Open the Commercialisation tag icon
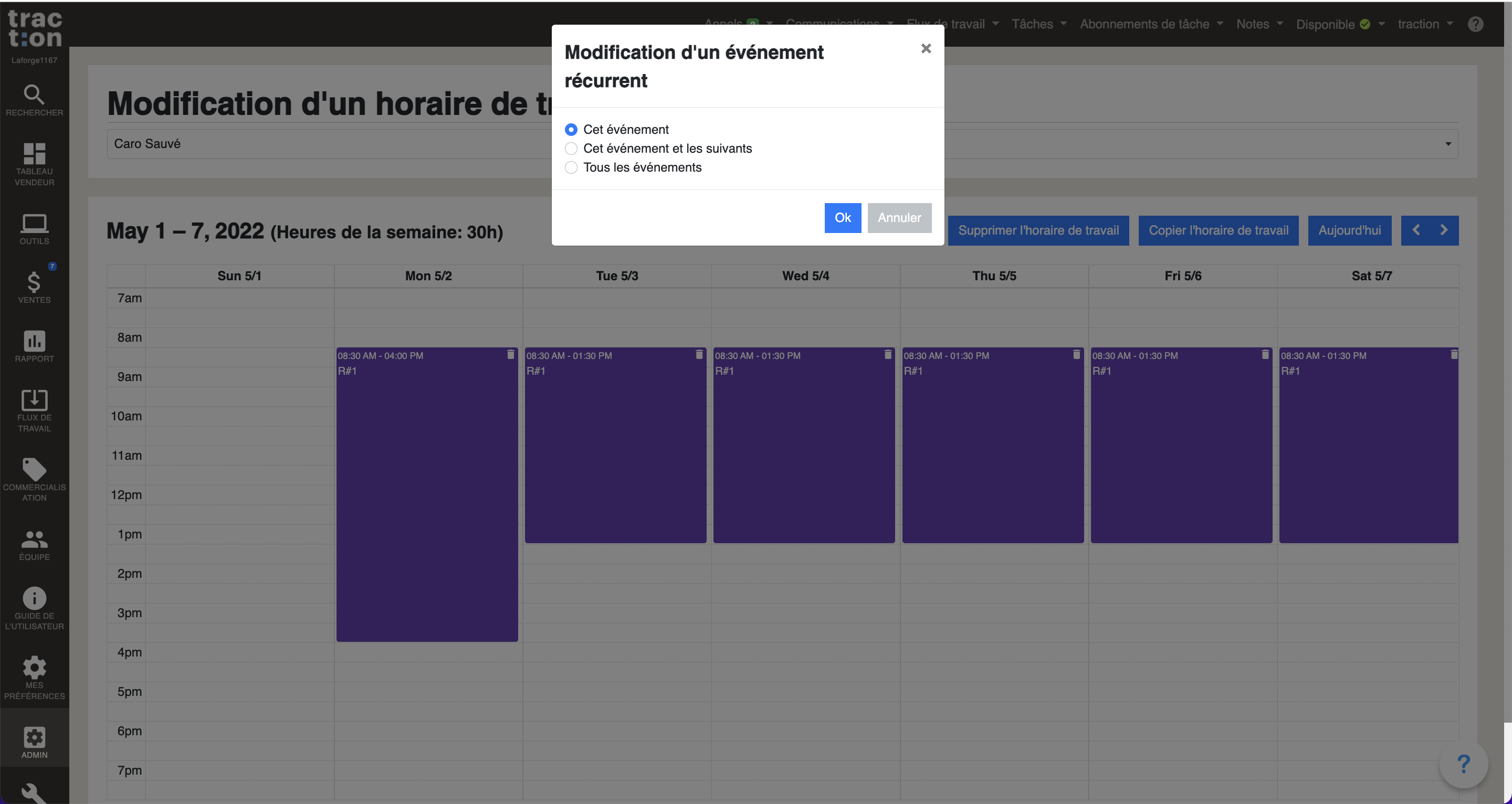The height and width of the screenshot is (804, 1512). tap(34, 470)
